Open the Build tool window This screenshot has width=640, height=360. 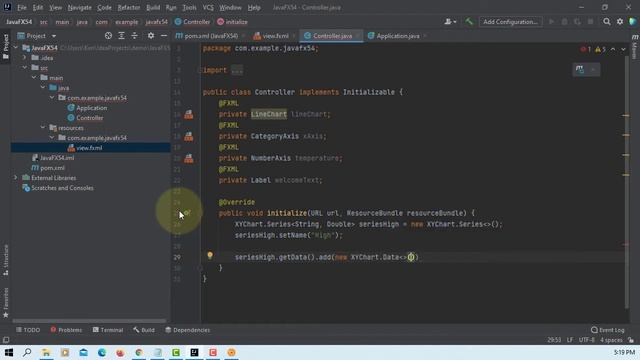coord(144,330)
